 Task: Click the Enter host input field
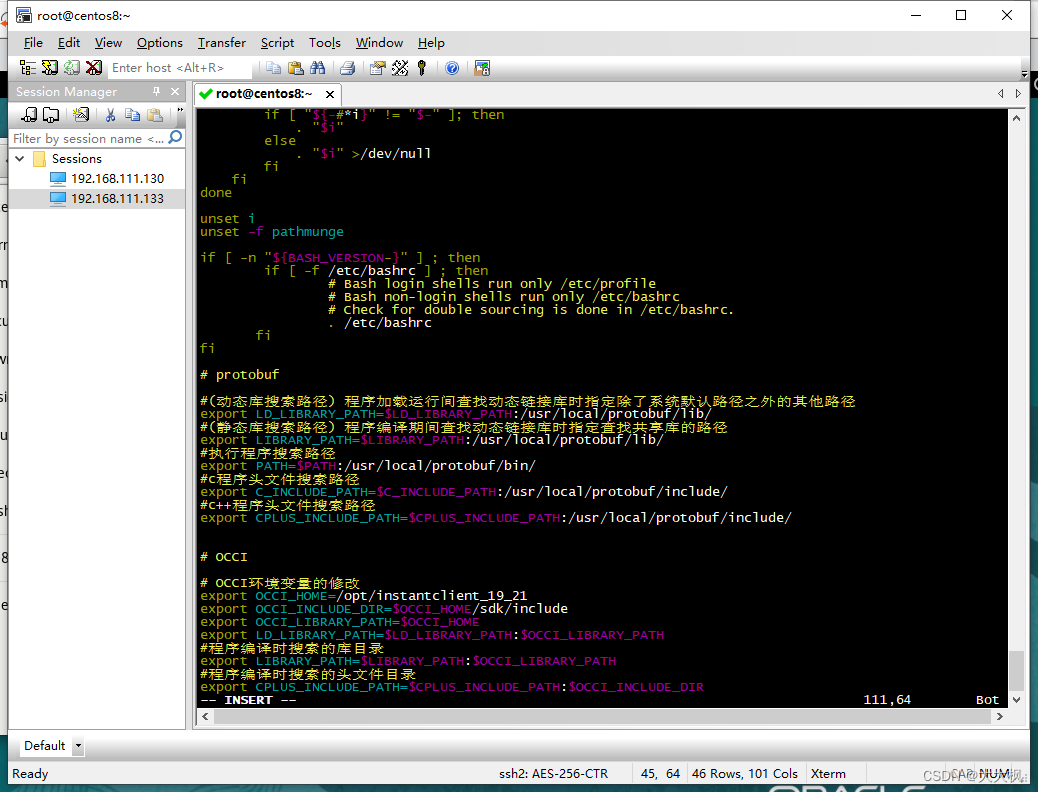tap(180, 68)
